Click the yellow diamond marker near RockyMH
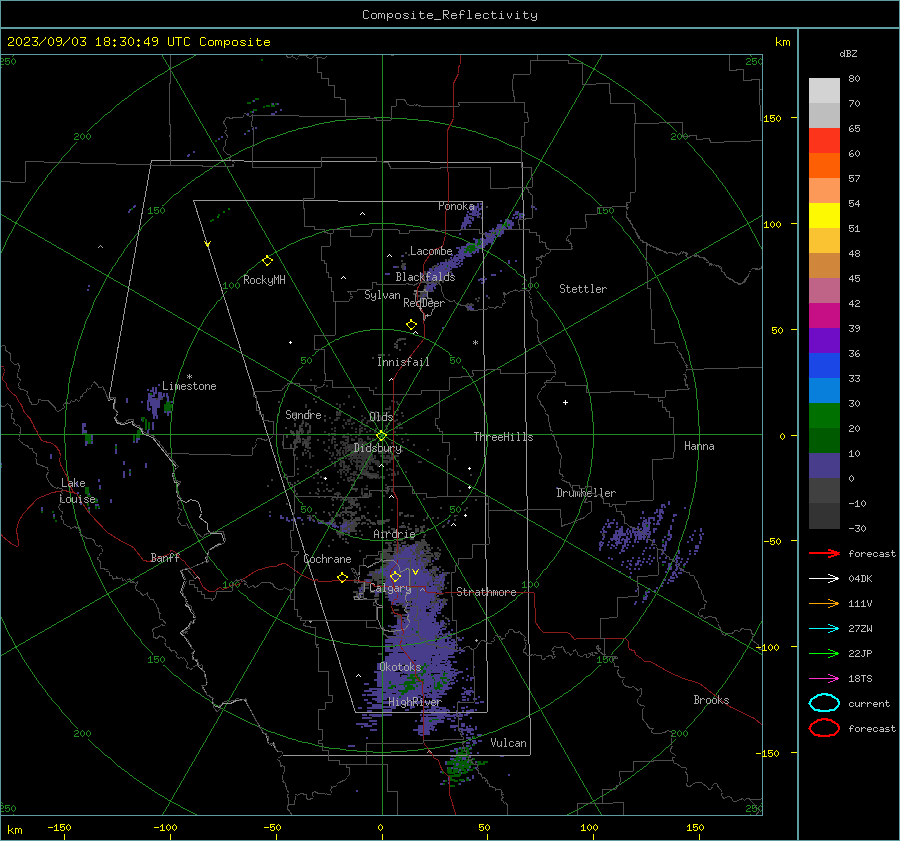The image size is (900, 841). coord(267,261)
